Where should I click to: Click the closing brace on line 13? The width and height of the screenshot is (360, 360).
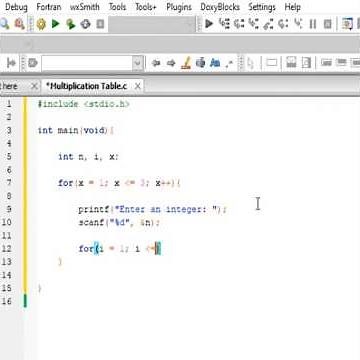pyautogui.click(x=60, y=262)
